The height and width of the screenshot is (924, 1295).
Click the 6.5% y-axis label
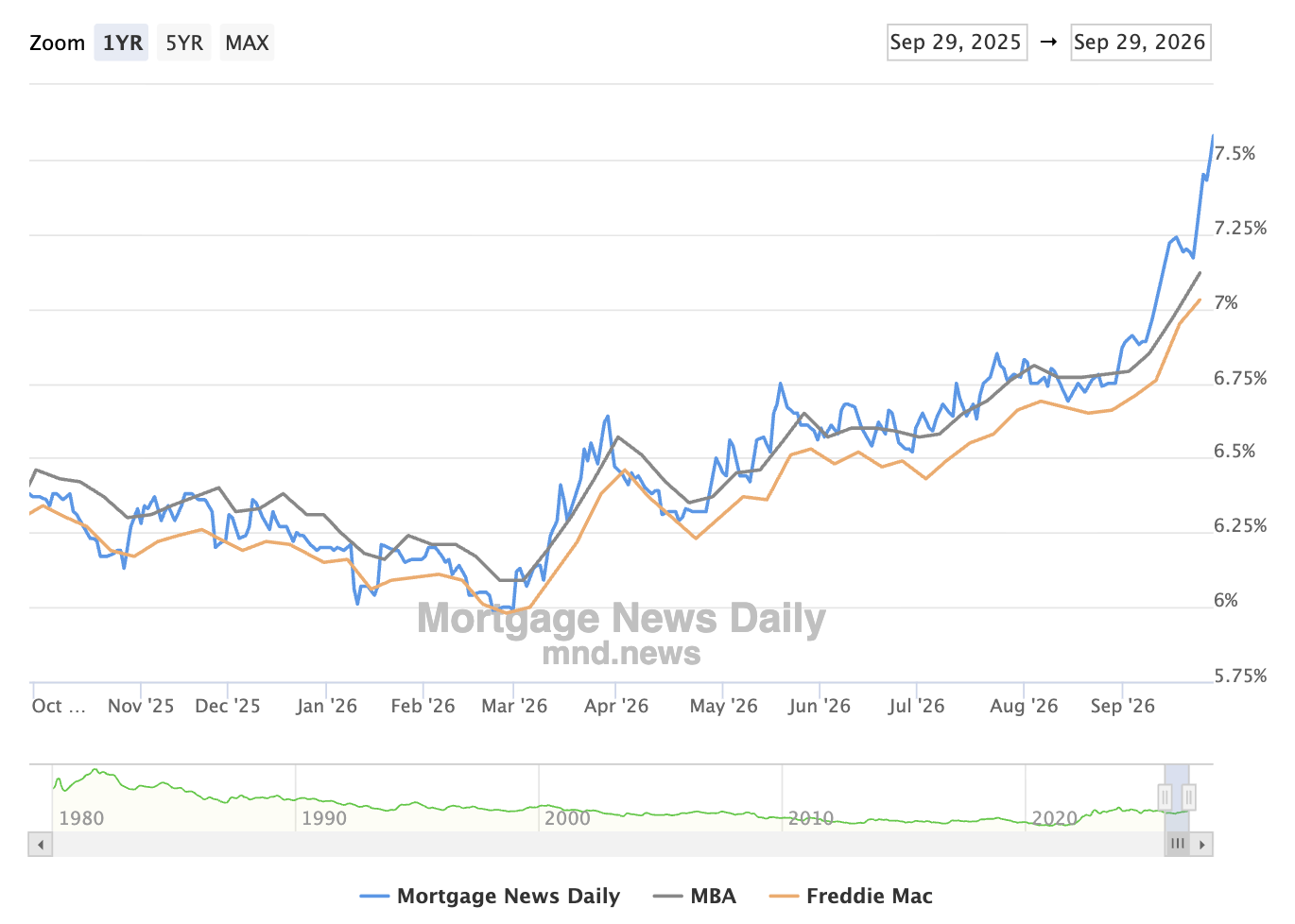[x=1235, y=451]
